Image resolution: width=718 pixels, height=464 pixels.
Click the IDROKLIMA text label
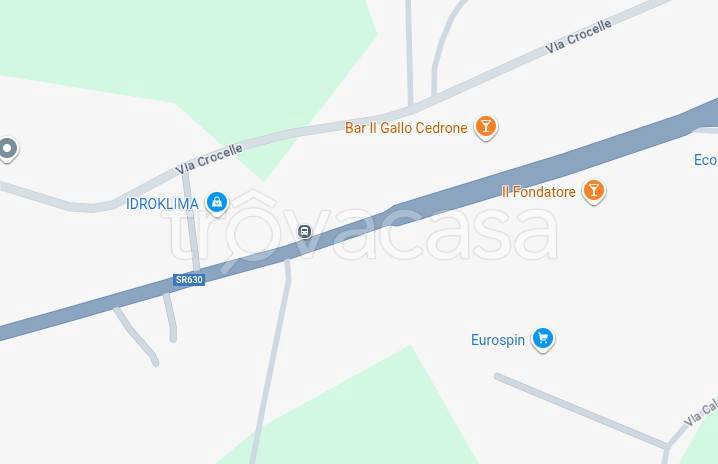click(162, 204)
